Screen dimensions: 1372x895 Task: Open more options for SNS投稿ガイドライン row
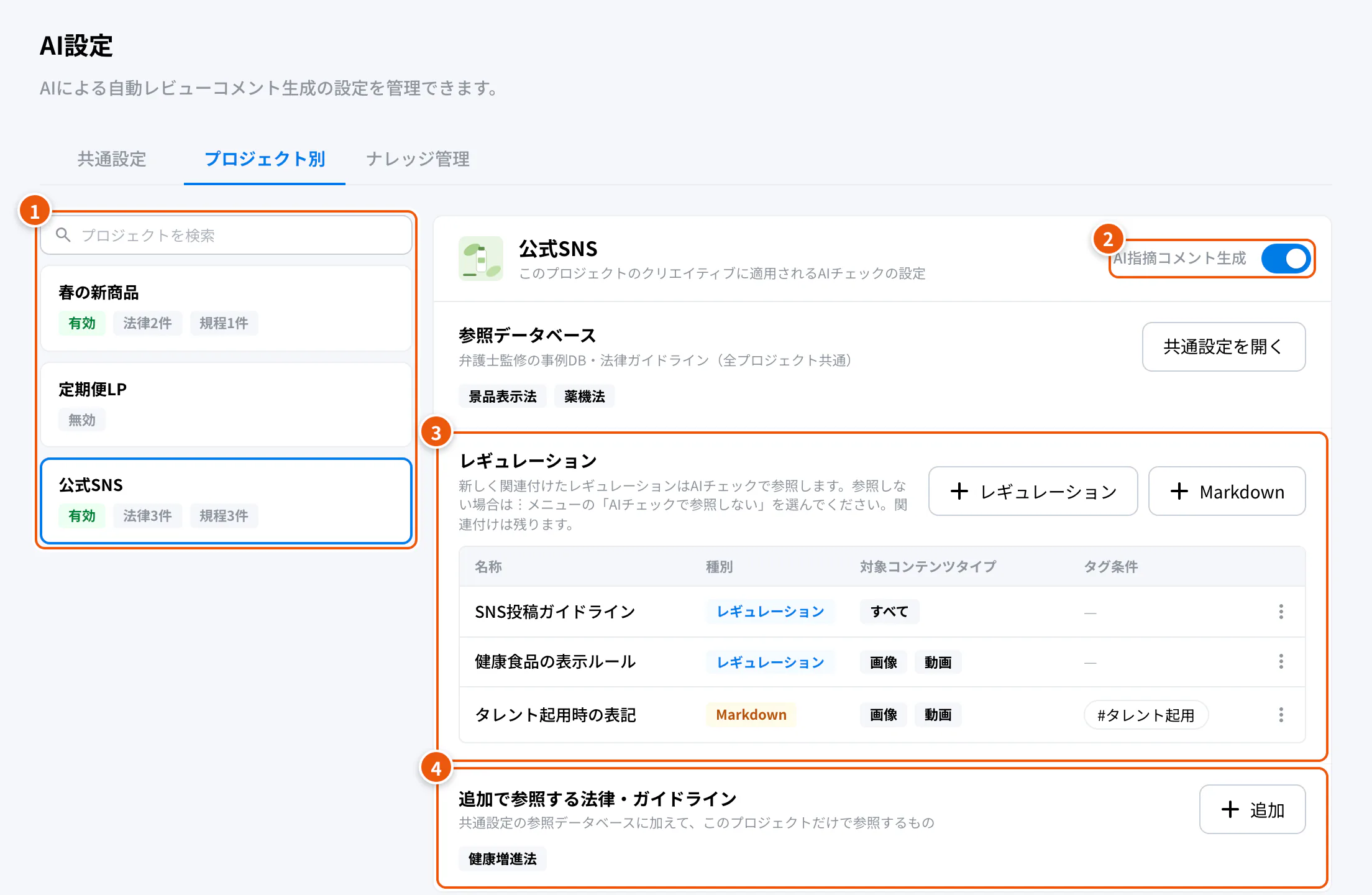[1281, 612]
